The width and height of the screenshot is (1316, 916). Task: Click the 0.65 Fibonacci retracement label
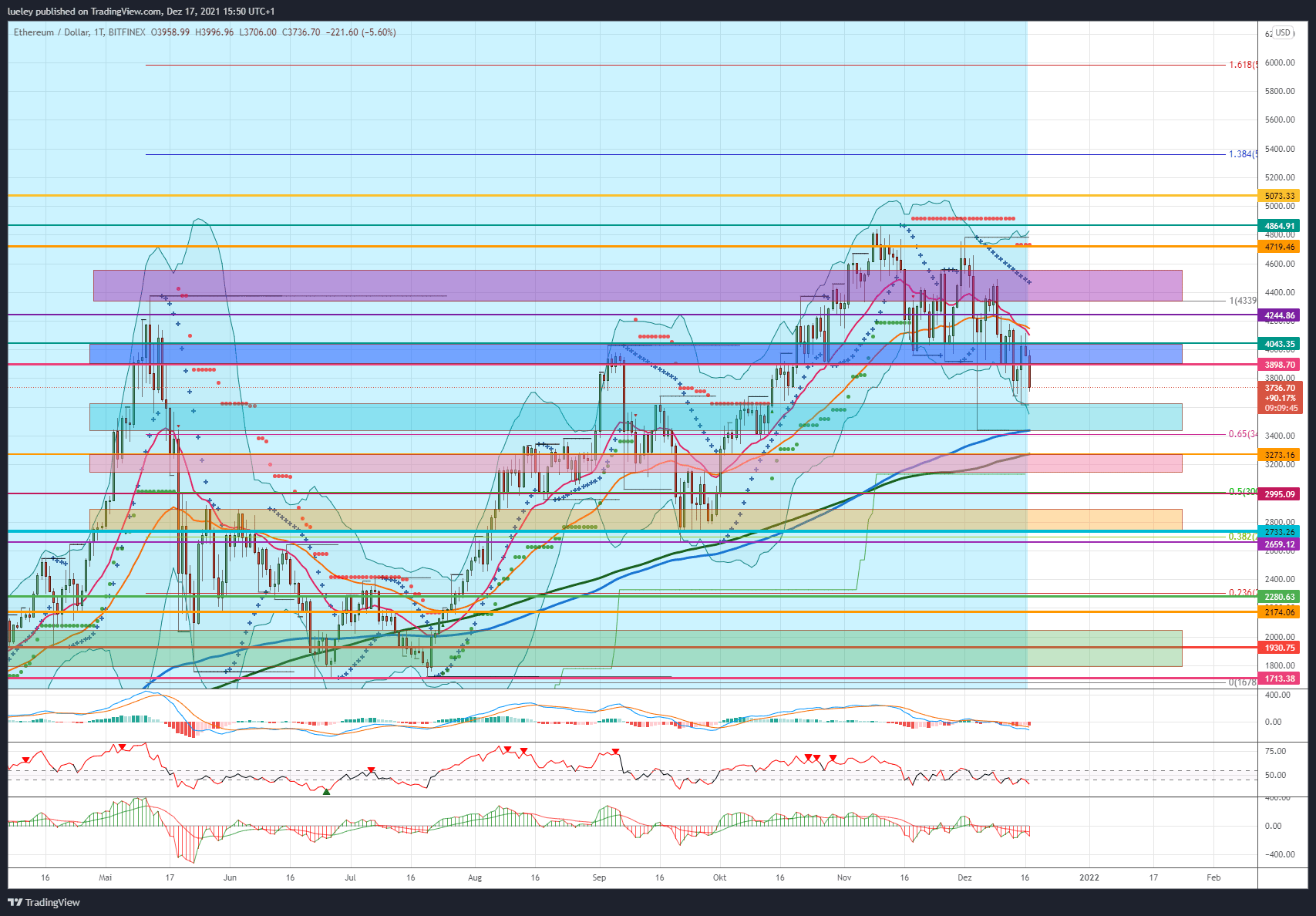[1243, 434]
